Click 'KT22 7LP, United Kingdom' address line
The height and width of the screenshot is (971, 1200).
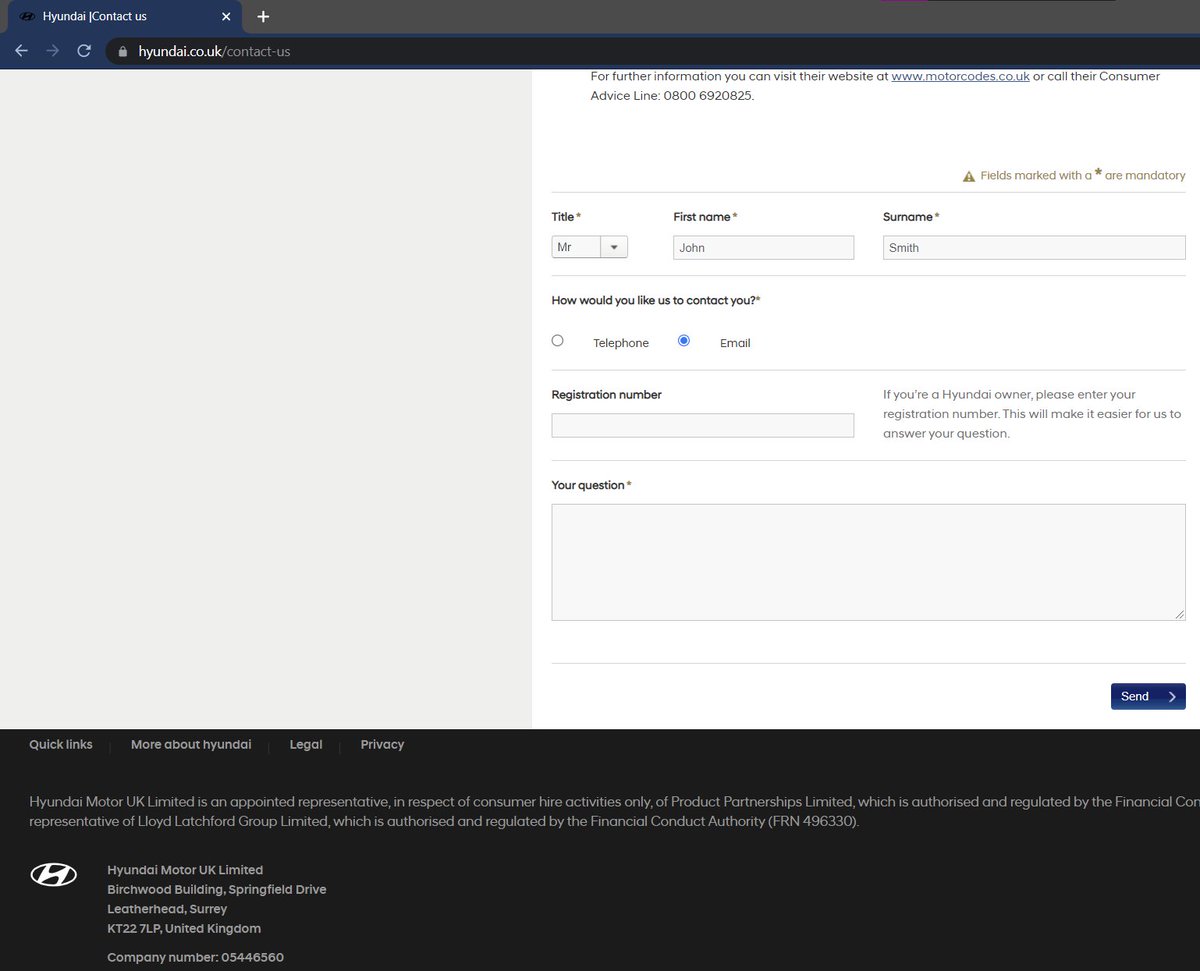click(184, 928)
